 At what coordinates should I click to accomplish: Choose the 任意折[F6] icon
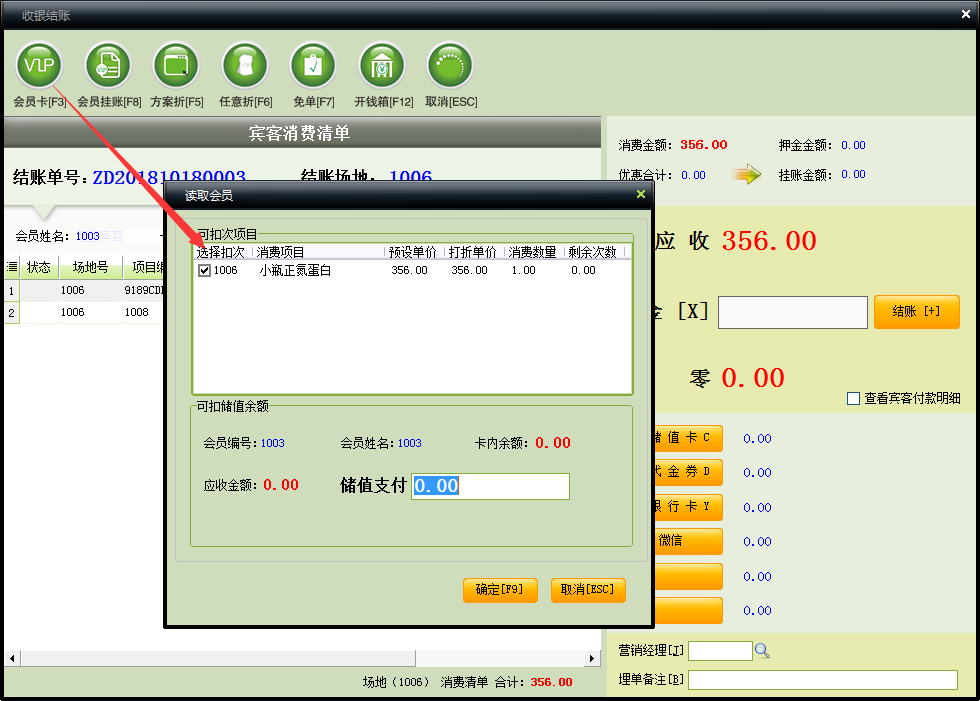245,66
